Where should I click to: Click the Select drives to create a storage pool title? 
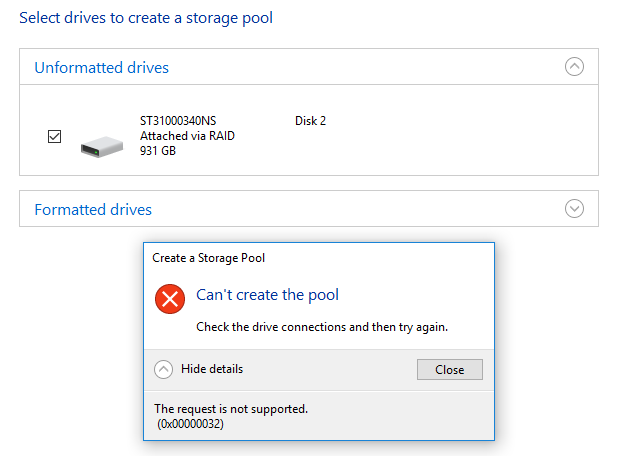click(x=146, y=18)
